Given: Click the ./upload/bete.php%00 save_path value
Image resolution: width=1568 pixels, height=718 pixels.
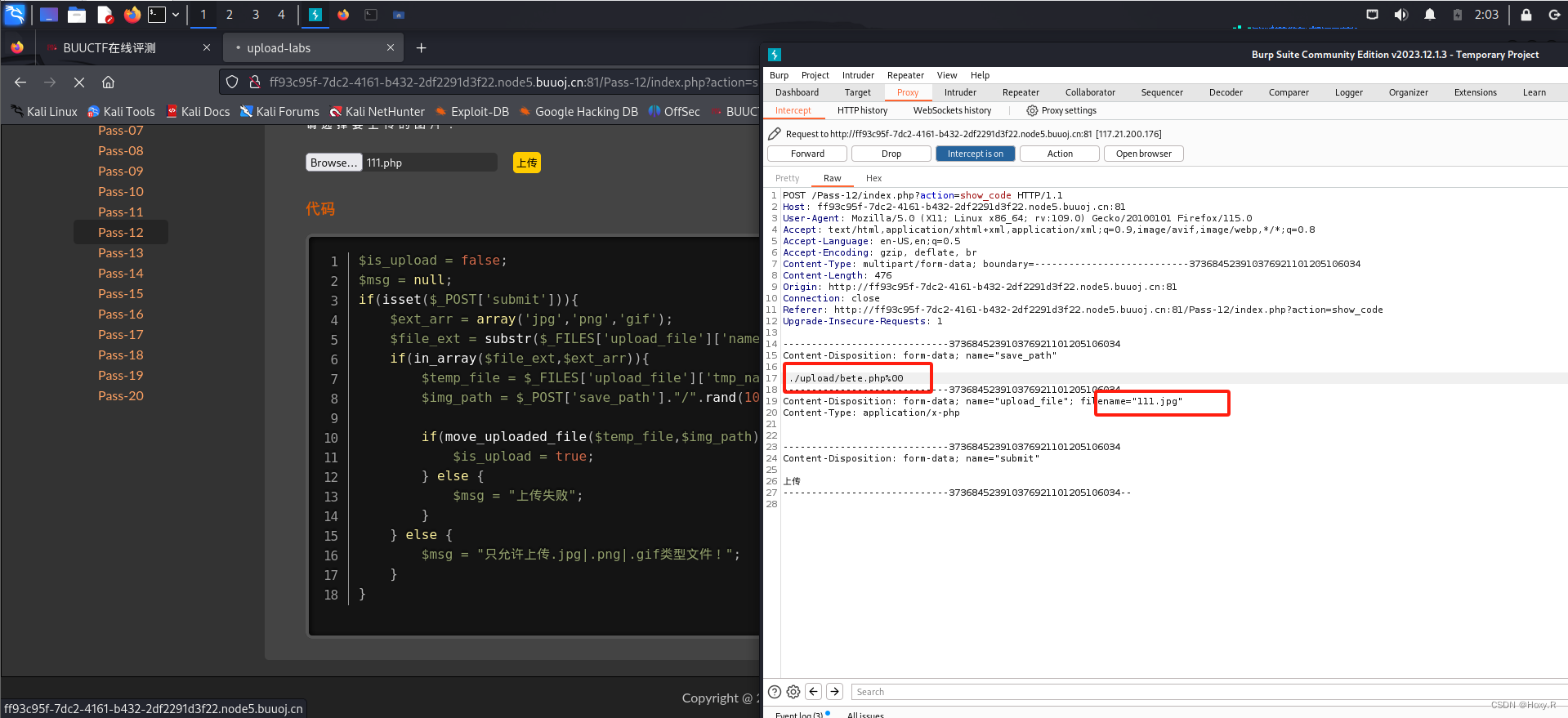Looking at the screenshot, I should pyautogui.click(x=847, y=378).
